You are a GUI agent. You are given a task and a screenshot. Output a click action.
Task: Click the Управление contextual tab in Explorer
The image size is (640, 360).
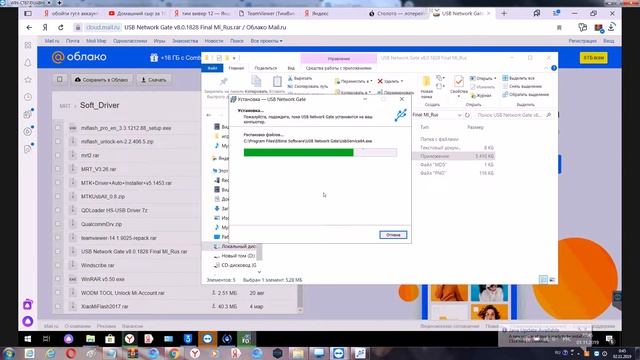[x=338, y=59]
